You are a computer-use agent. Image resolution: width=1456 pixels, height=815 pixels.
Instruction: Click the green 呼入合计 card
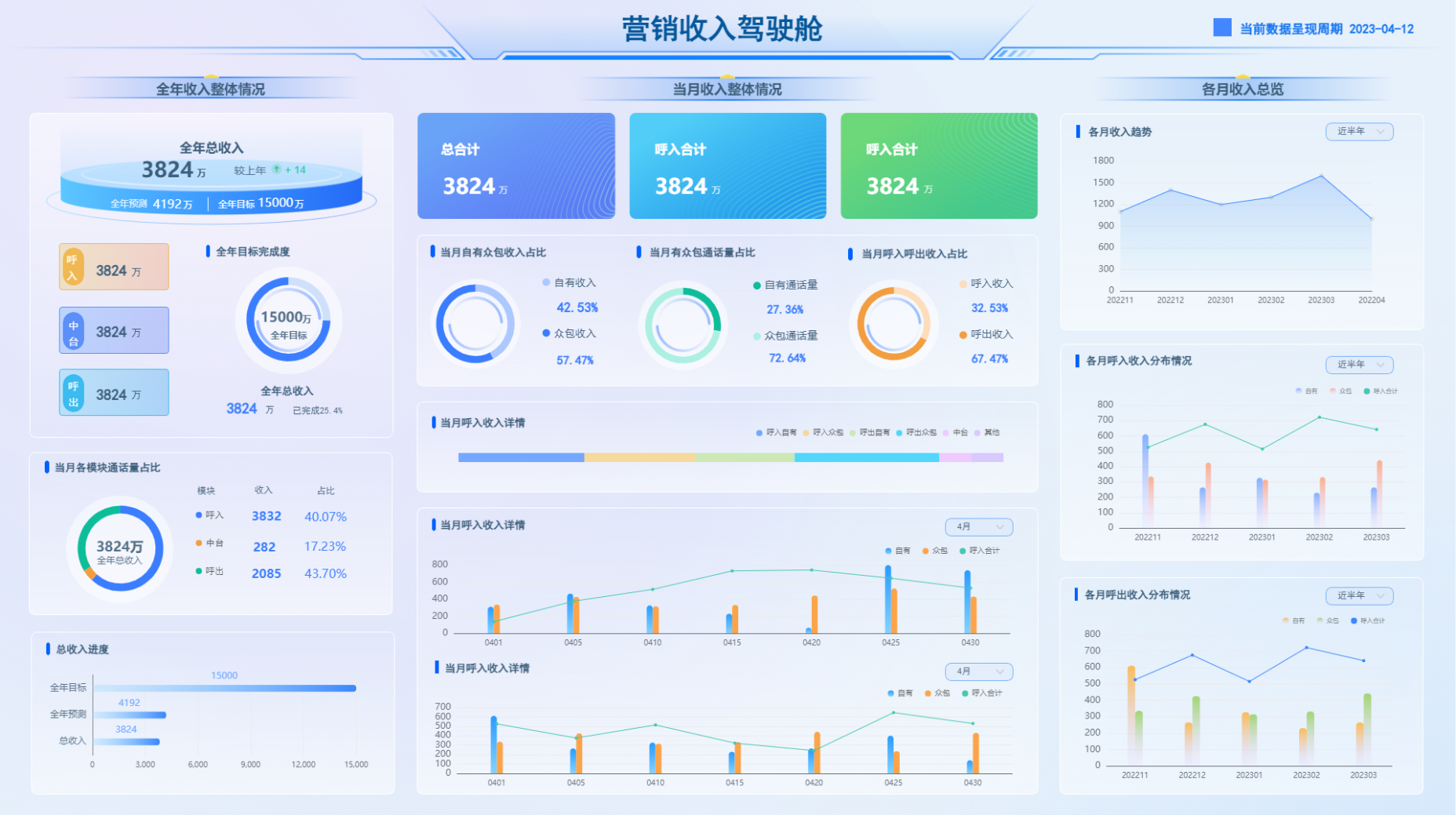(939, 166)
